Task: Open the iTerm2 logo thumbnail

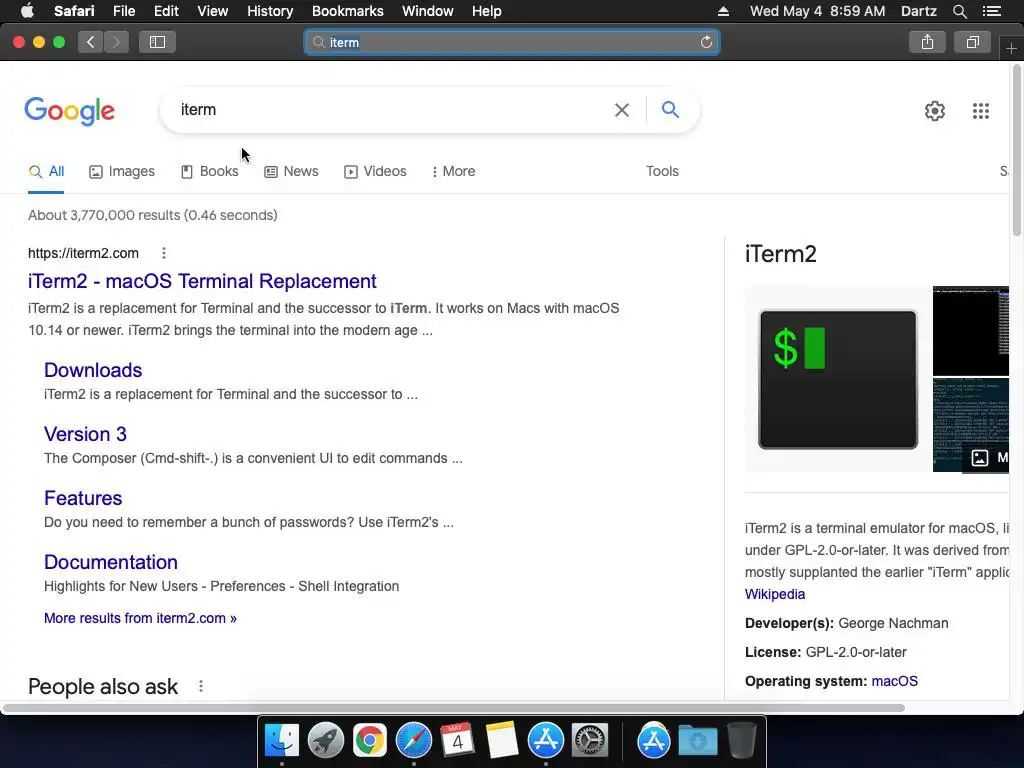Action: click(838, 379)
